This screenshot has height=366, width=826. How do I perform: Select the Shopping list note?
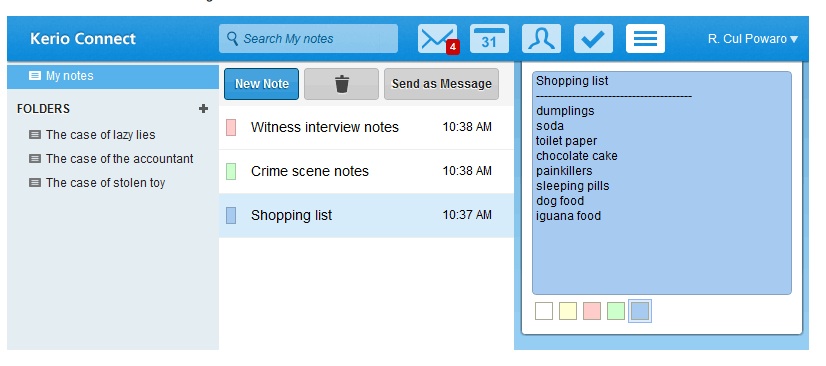pos(366,215)
